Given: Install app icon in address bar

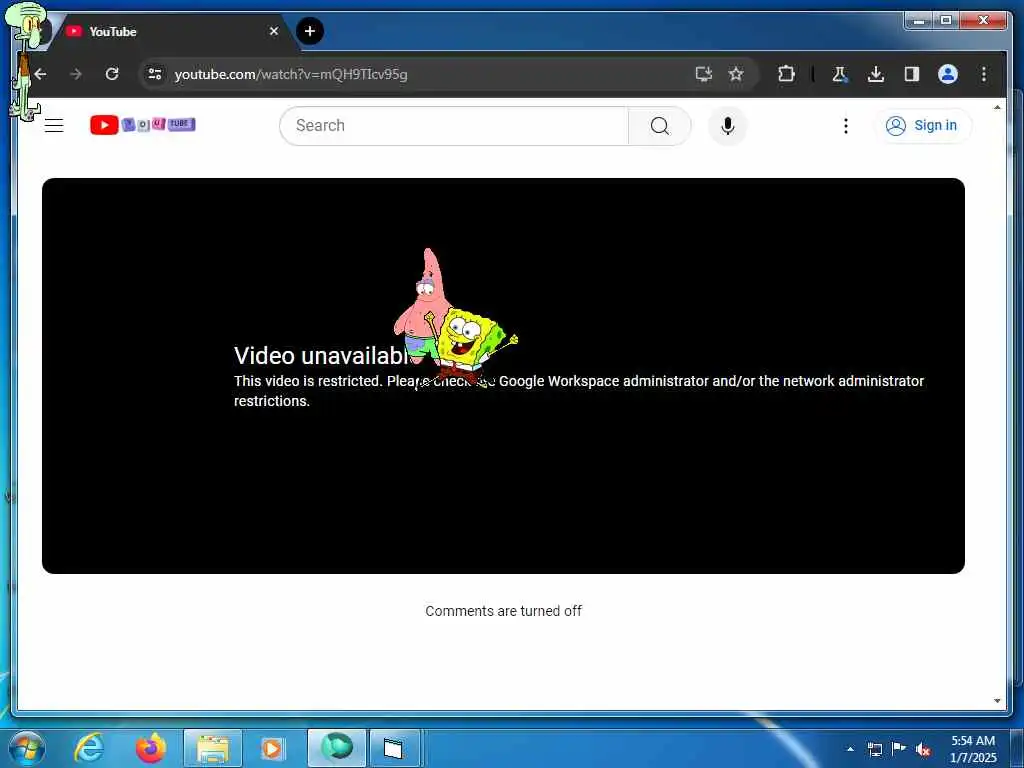Looking at the screenshot, I should [x=703, y=74].
